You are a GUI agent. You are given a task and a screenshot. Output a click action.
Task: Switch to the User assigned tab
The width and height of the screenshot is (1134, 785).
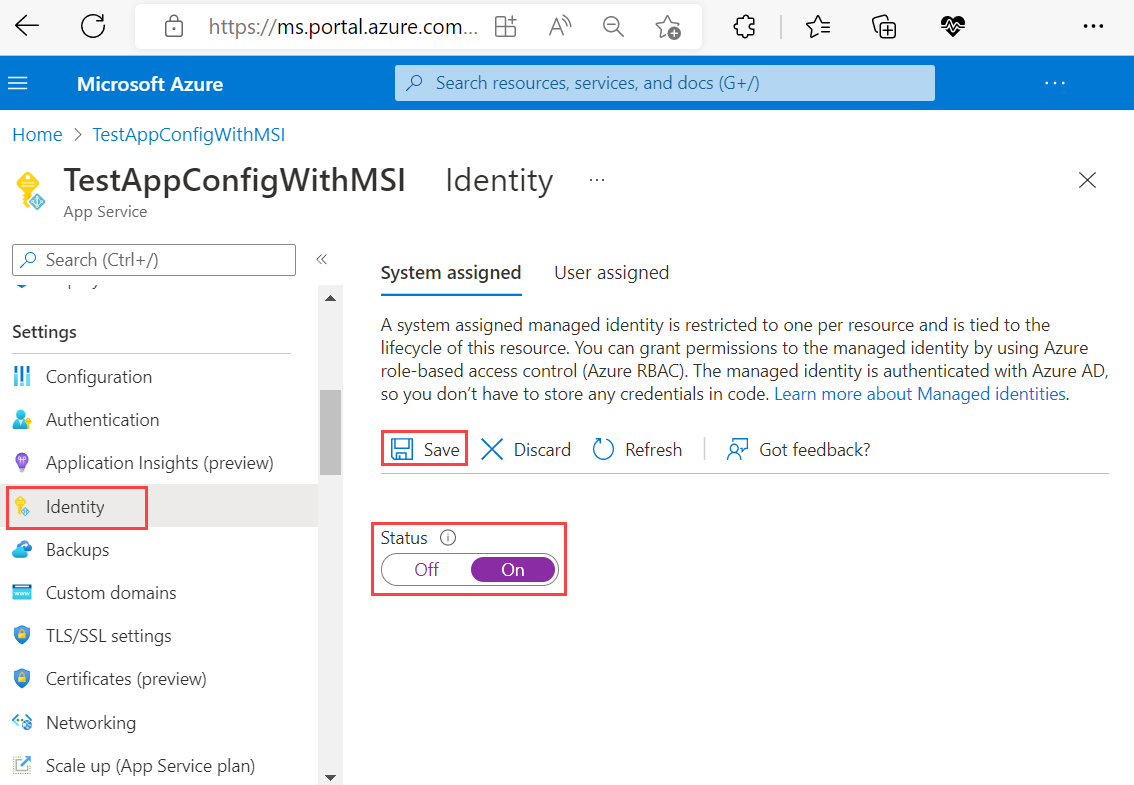612,273
